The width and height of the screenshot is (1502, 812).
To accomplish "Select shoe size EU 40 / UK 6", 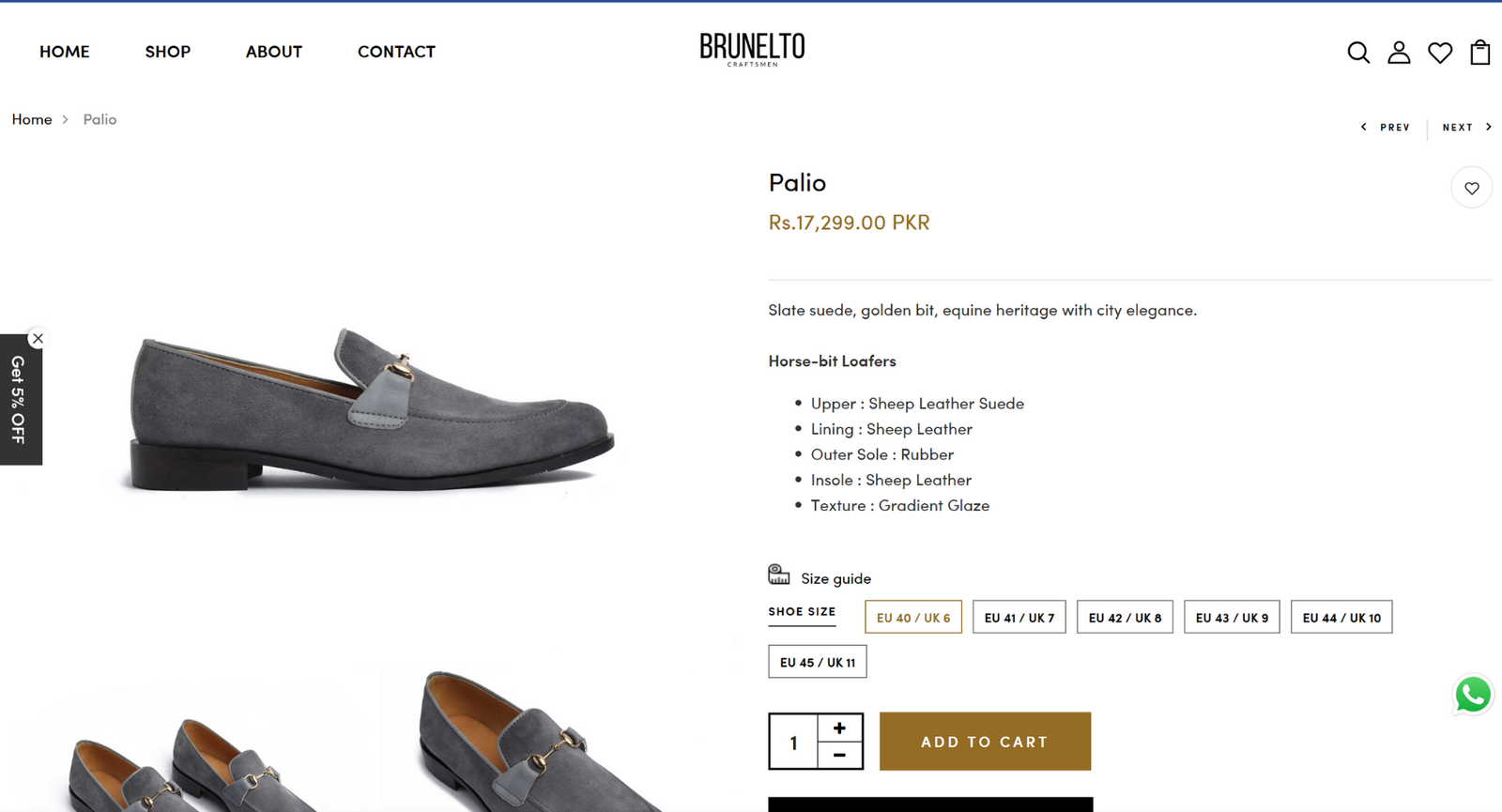I will coord(913,618).
